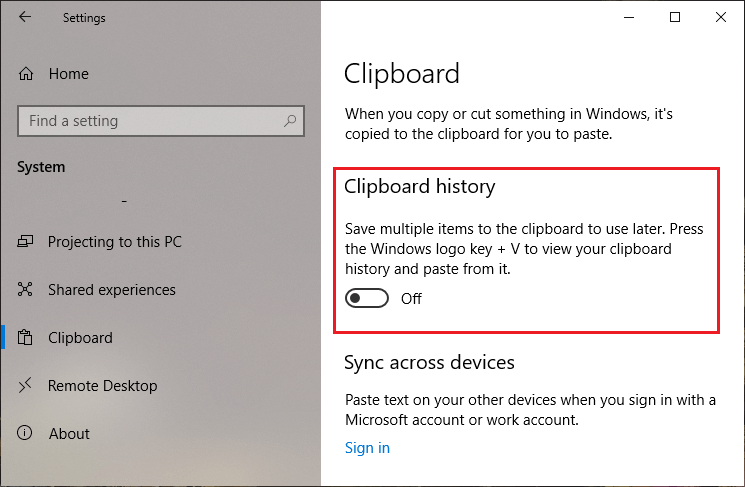Click the magnifier icon in search box
This screenshot has height=487, width=745.
coord(290,121)
